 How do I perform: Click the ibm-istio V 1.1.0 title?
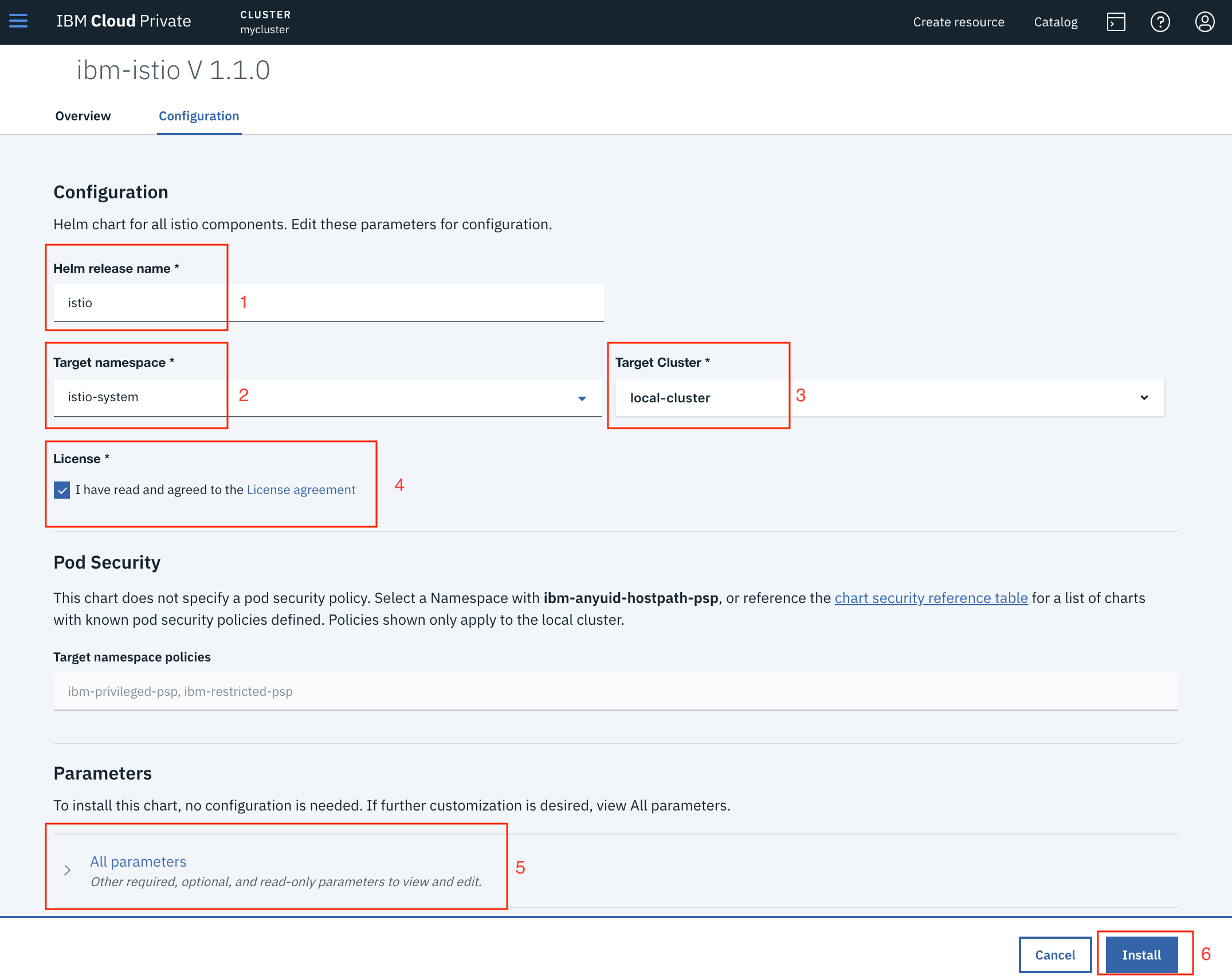coord(173,70)
